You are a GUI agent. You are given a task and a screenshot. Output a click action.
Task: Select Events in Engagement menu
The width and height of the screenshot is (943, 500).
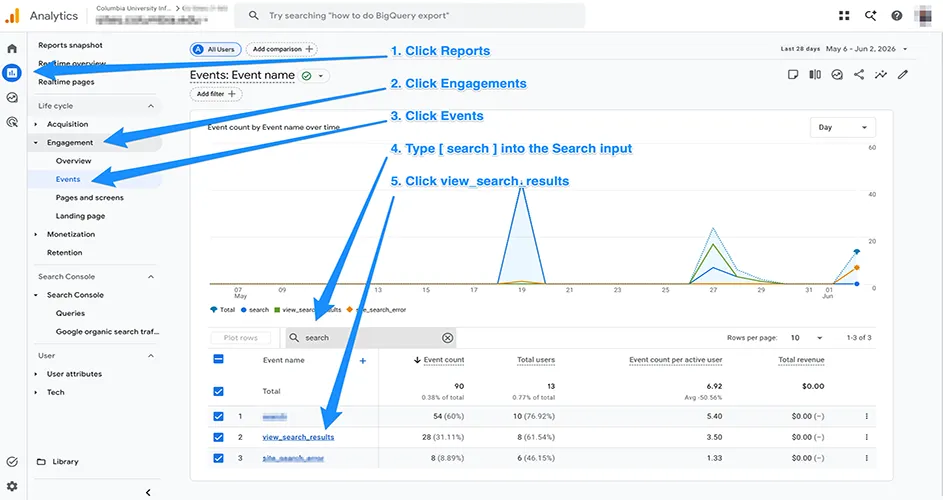[x=68, y=179]
